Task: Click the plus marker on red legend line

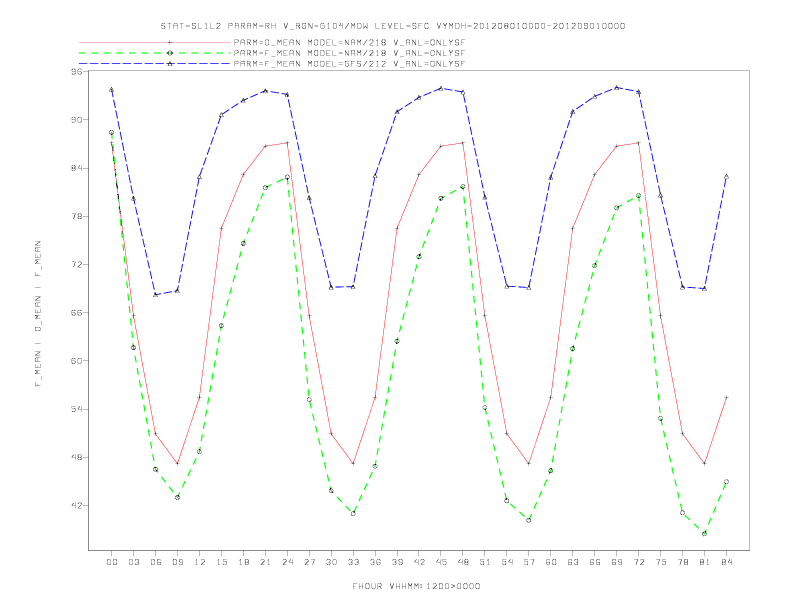Action: [170, 42]
